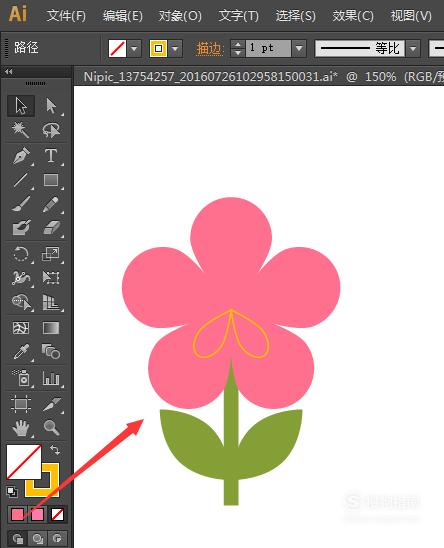The image size is (444, 548).
Task: Pick the Line Segment tool
Action: click(x=21, y=180)
